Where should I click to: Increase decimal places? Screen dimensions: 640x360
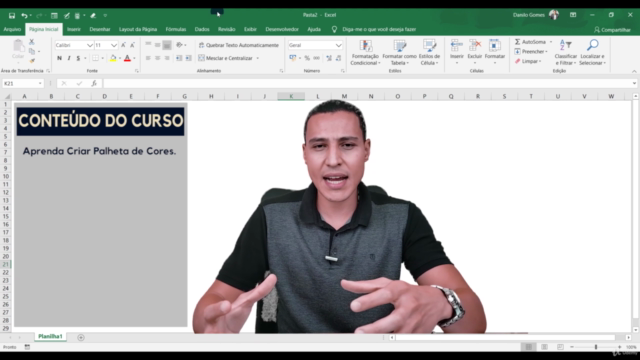pyautogui.click(x=329, y=58)
